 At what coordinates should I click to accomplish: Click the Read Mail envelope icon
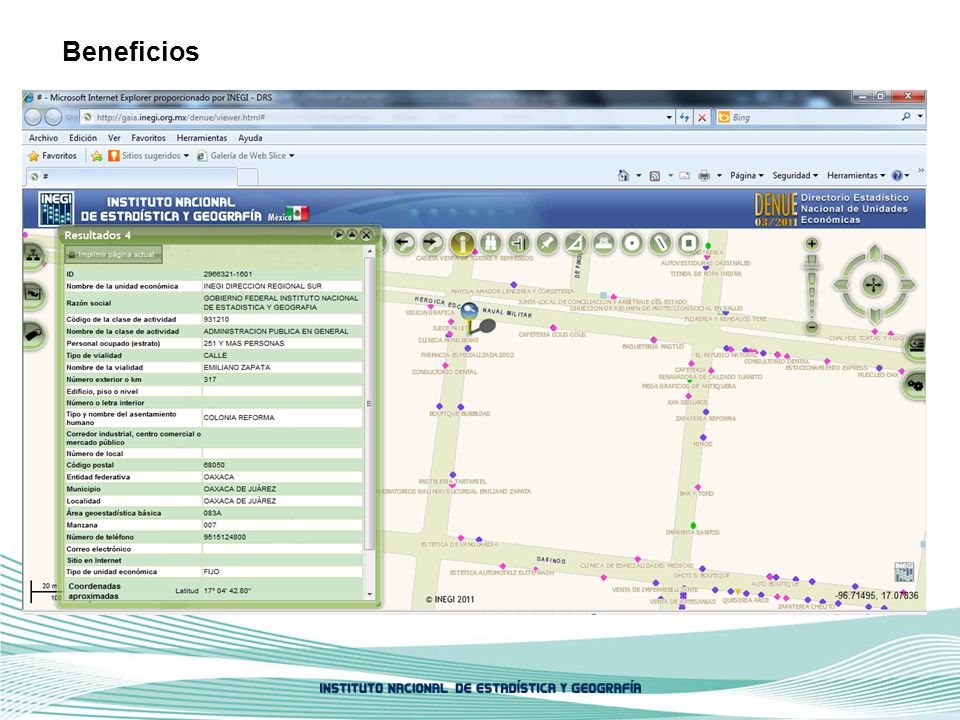click(x=684, y=176)
